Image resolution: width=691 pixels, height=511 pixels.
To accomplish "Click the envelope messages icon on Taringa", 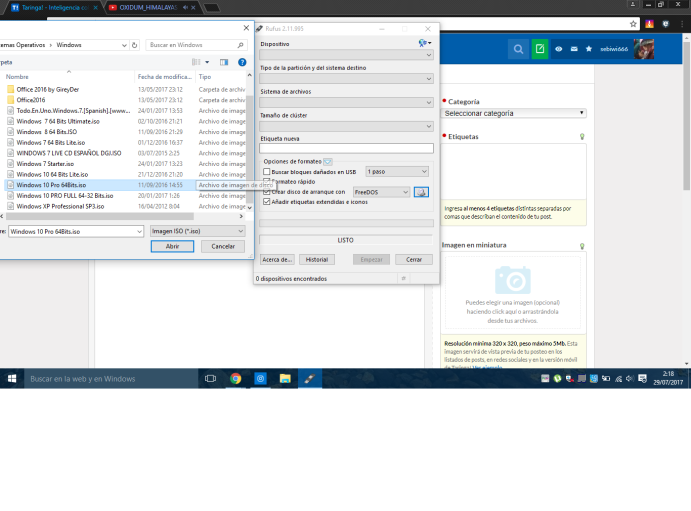I will point(574,49).
